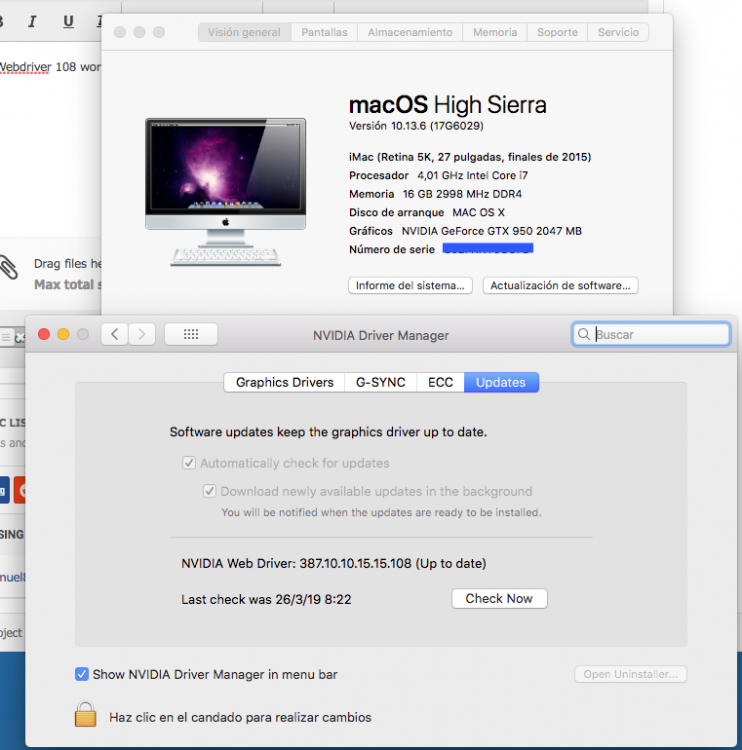Select the ECC tab

pyautogui.click(x=440, y=383)
